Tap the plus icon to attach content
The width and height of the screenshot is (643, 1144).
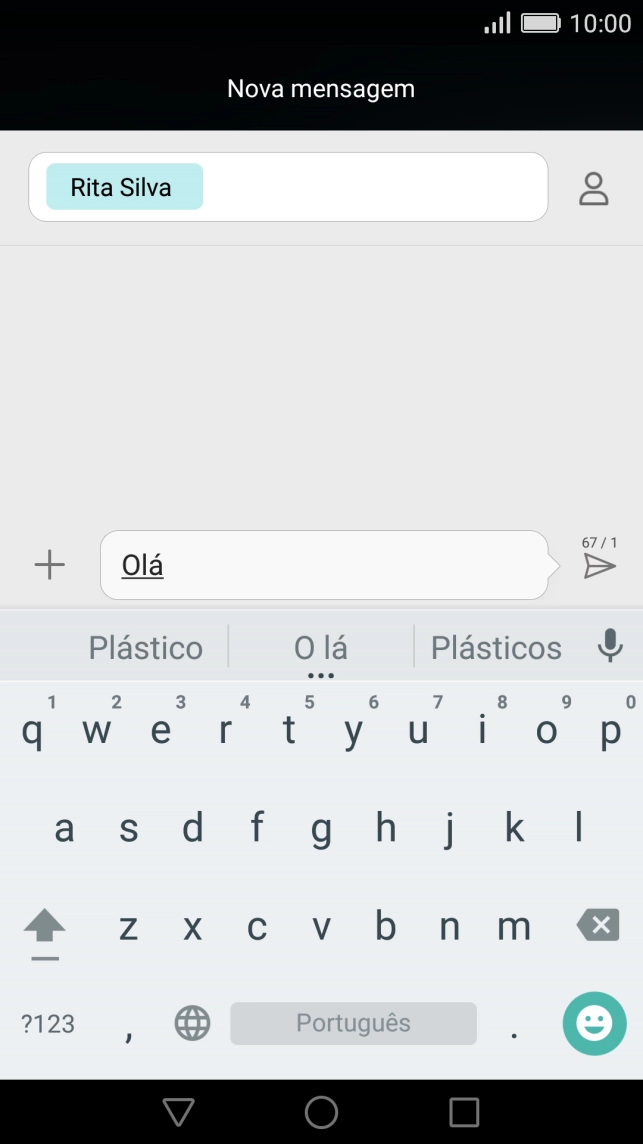[x=49, y=564]
